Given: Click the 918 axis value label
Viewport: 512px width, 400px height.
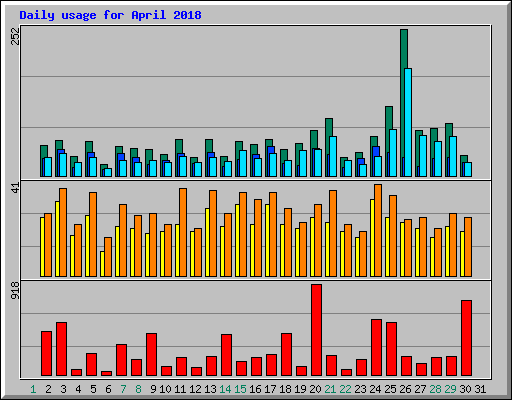Looking at the screenshot, I should [15, 290].
